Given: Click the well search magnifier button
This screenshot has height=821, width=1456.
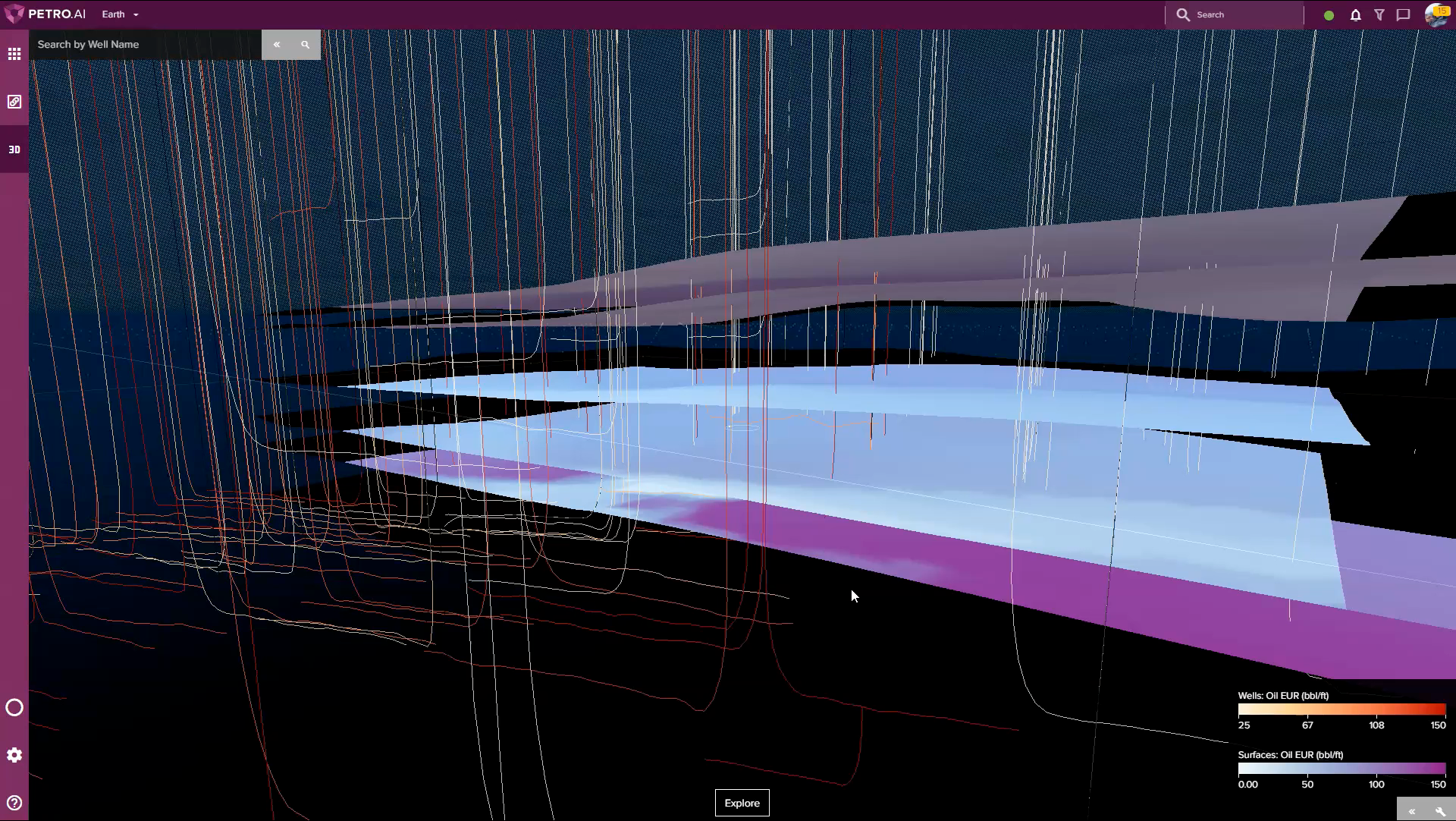Looking at the screenshot, I should point(306,45).
